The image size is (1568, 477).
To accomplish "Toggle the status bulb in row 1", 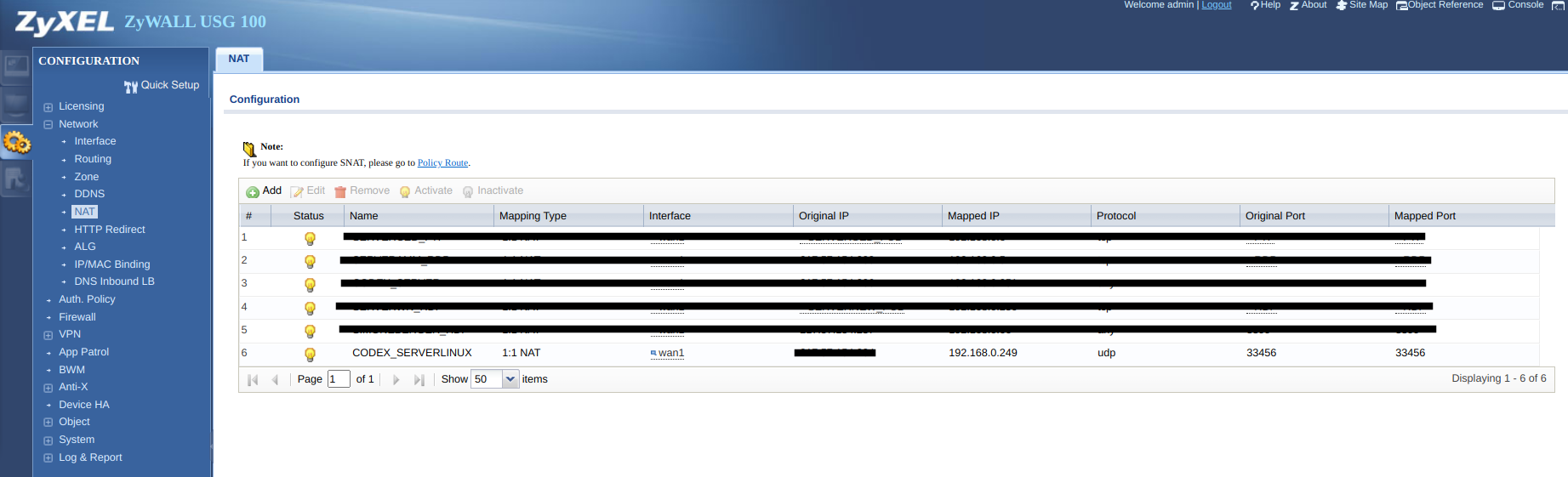I will (x=310, y=238).
